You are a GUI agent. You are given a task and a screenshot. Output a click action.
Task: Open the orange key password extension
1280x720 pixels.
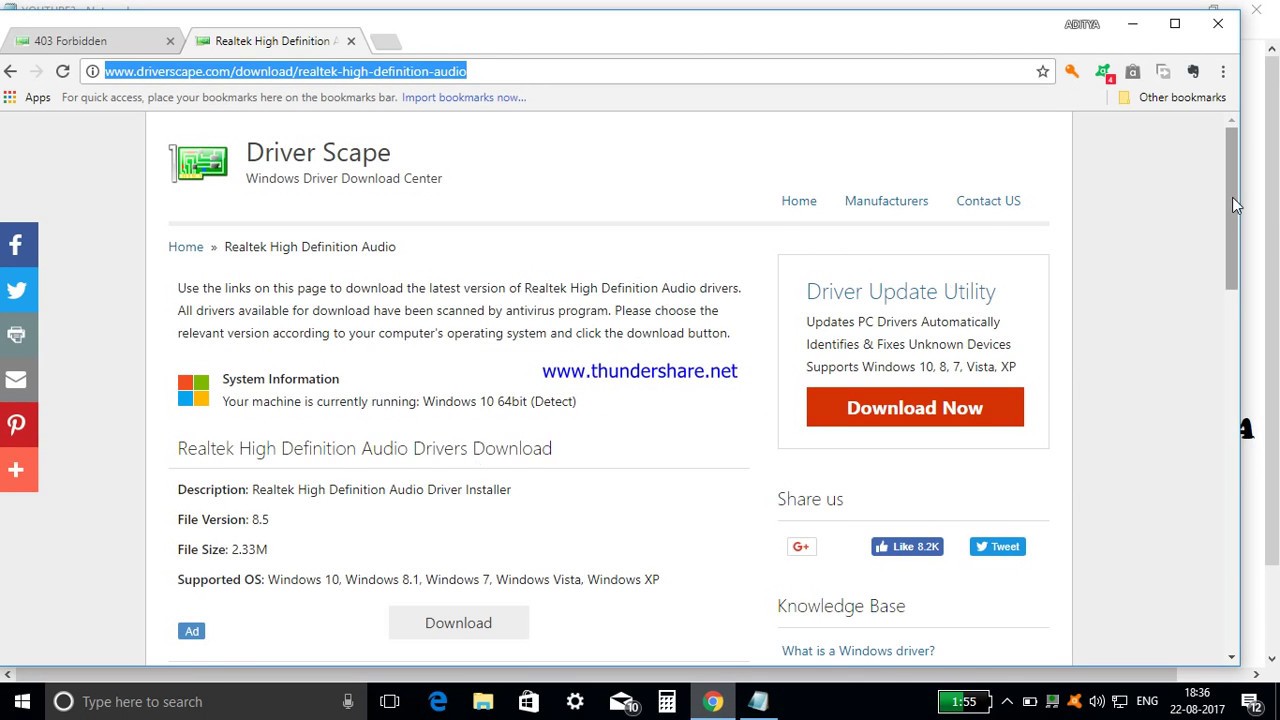pyautogui.click(x=1072, y=71)
